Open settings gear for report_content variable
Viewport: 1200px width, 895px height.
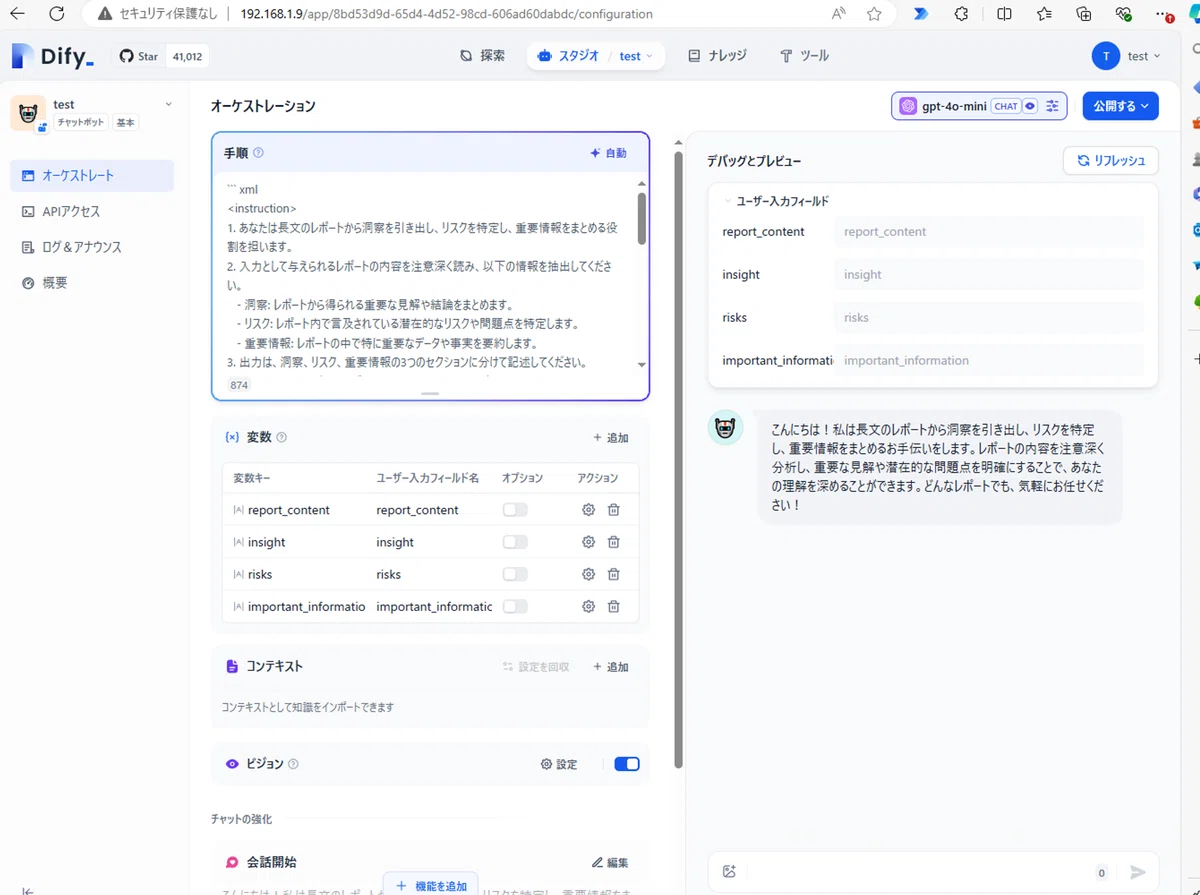(x=588, y=510)
